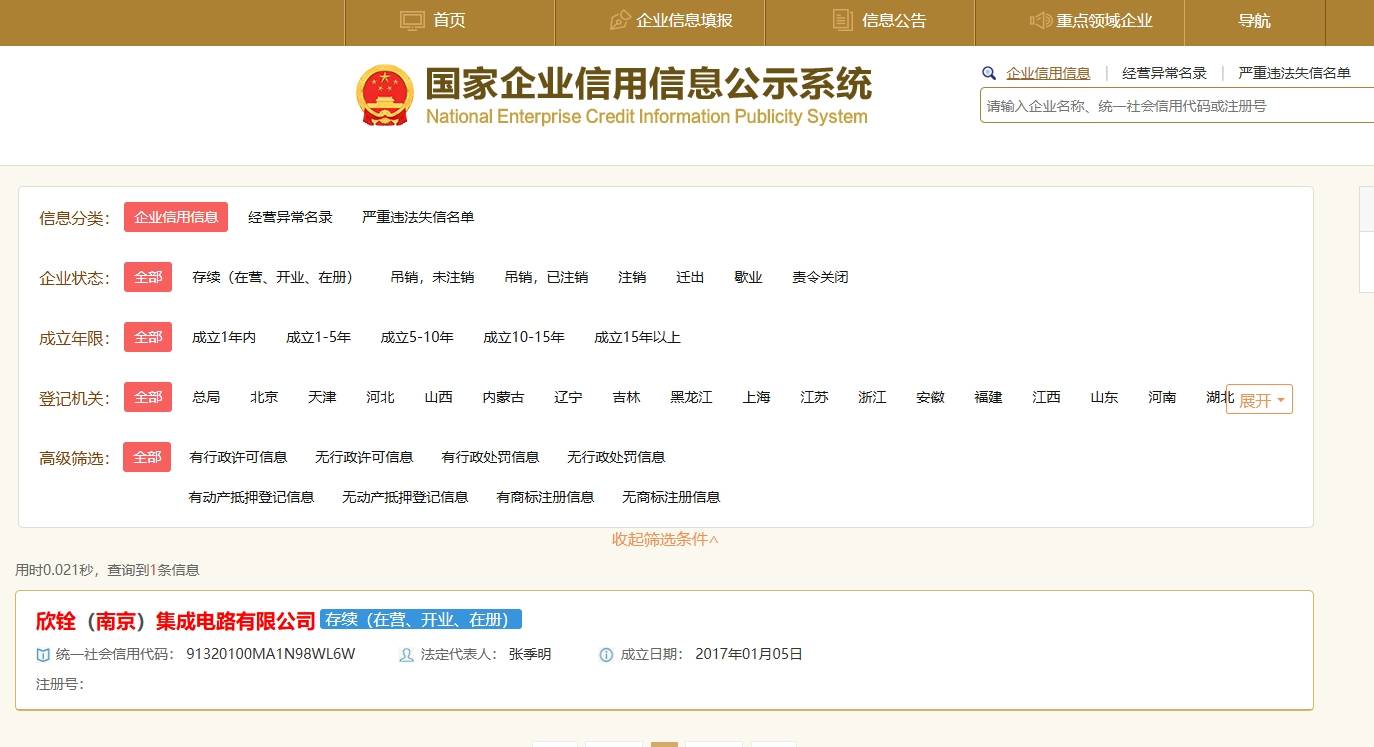Filter by 成立1年内
This screenshot has width=1374, height=747.
click(x=224, y=337)
